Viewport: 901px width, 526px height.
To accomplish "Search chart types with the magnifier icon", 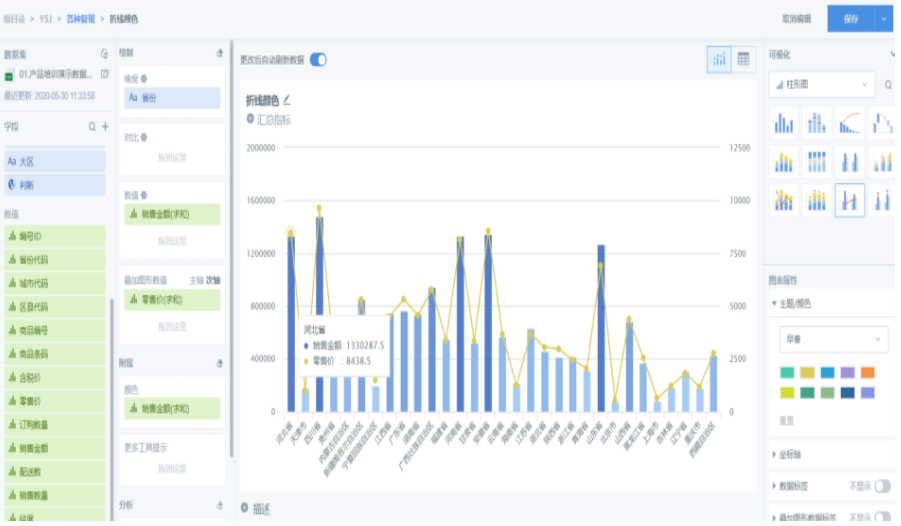I will tap(888, 85).
